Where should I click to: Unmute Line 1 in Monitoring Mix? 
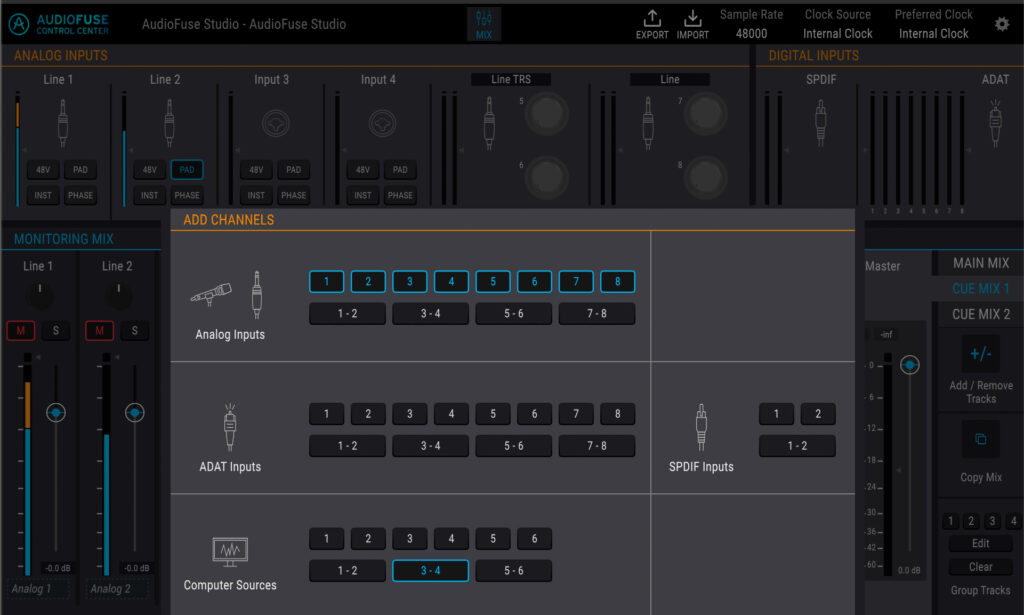coord(21,330)
